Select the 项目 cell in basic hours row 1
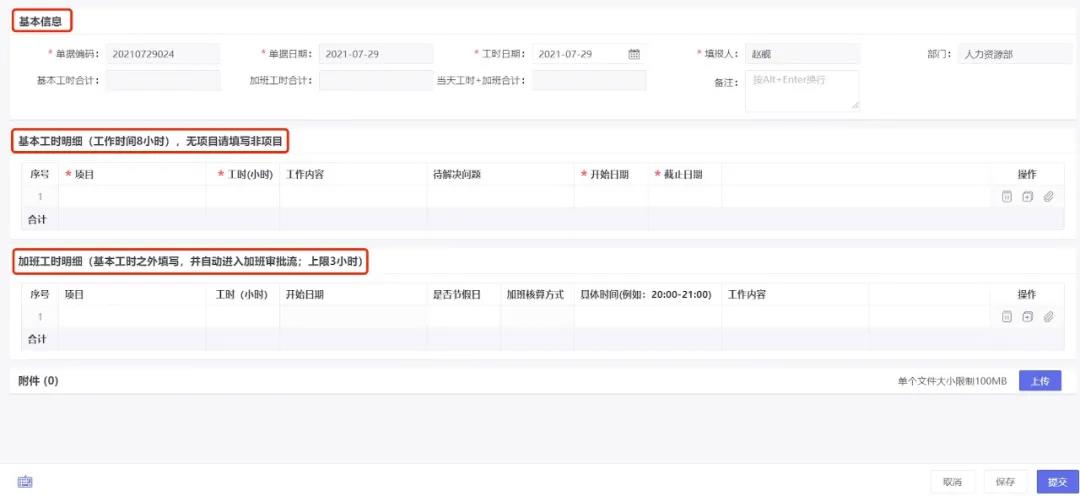Screen dimensions: 1080x496 click(x=132, y=197)
